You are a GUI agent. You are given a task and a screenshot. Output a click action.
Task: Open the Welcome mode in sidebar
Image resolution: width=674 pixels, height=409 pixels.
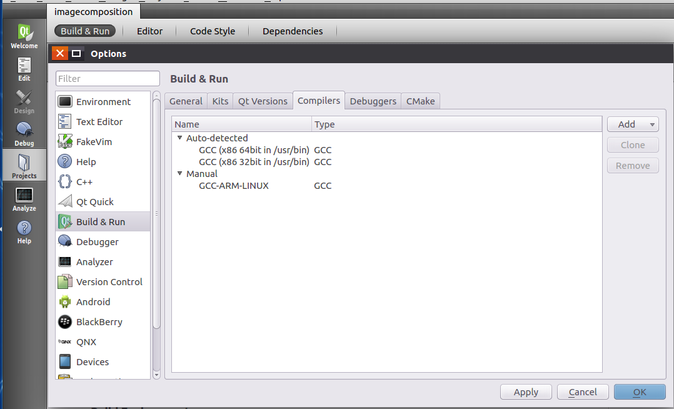(24, 36)
